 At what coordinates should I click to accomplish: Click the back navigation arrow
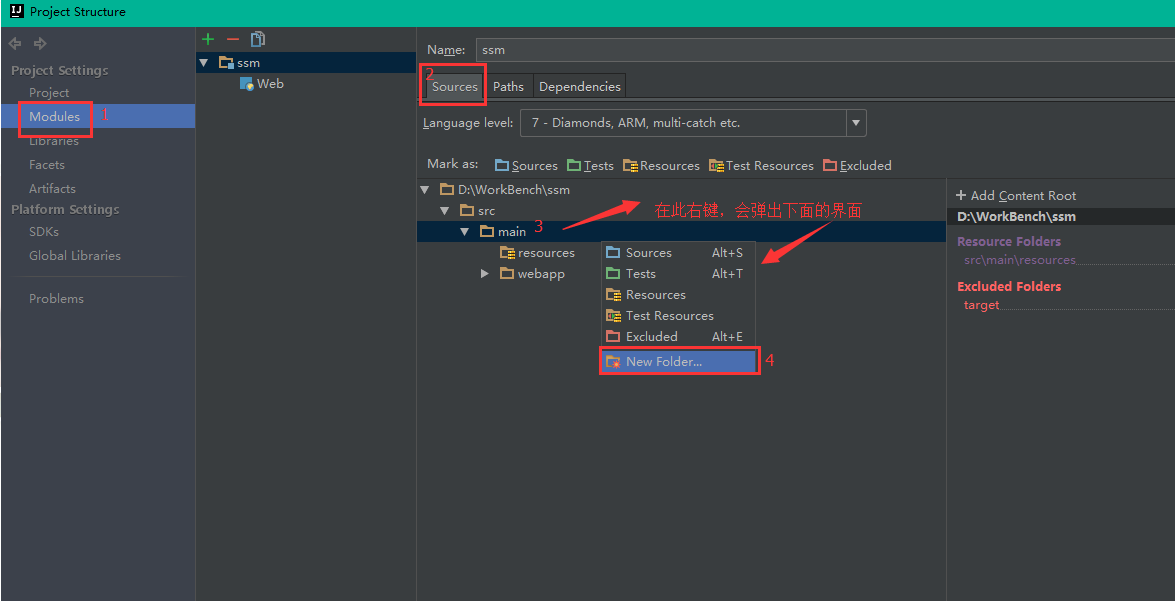pos(16,43)
